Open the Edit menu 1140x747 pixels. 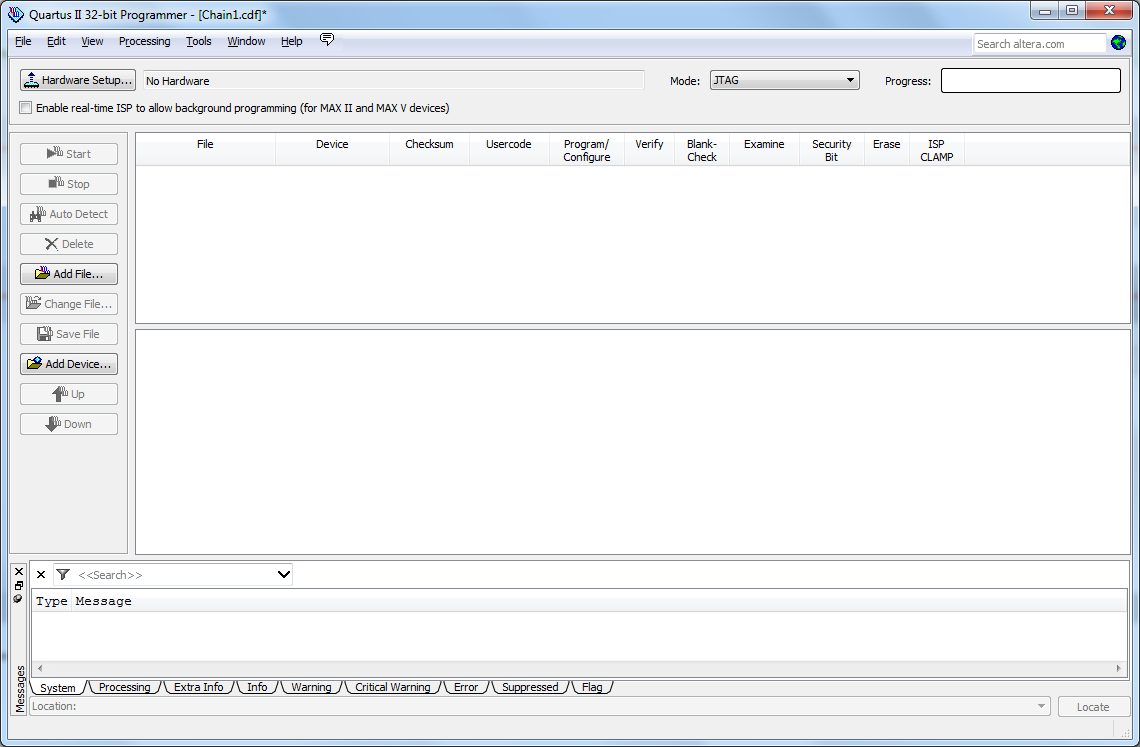(56, 41)
